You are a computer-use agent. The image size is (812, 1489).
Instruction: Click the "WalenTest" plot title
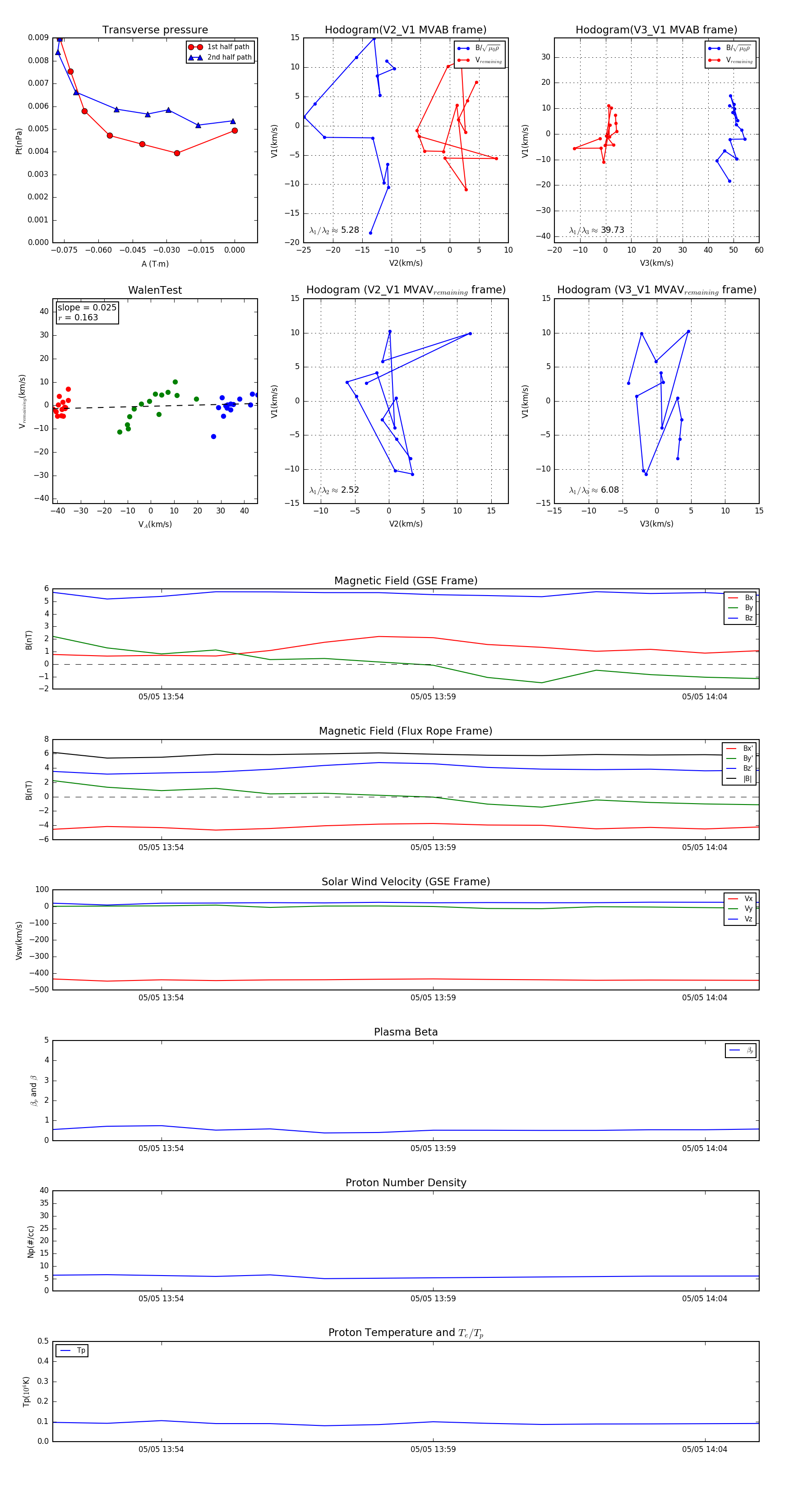pos(155,290)
